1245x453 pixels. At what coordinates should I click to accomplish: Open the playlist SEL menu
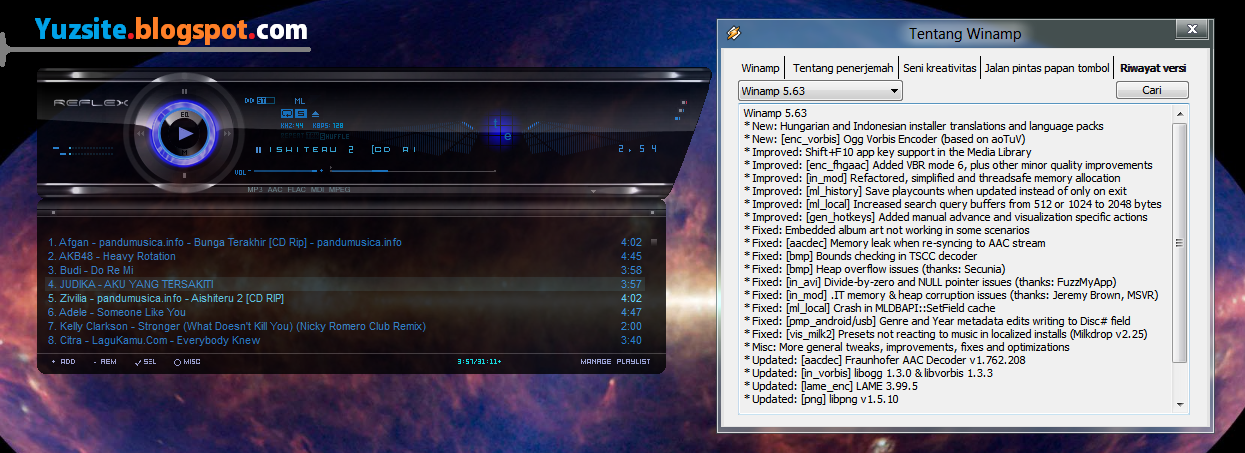click(x=146, y=361)
